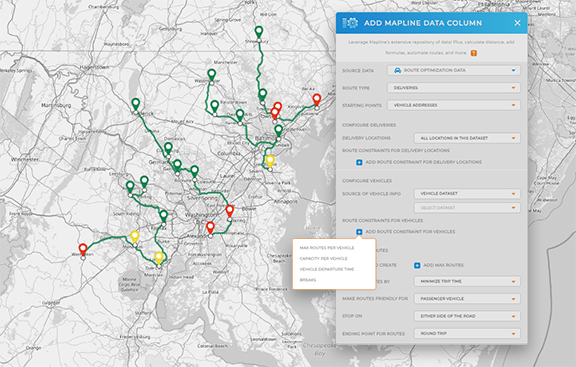Image resolution: width=576 pixels, height=367 pixels.
Task: Select the green pin at Reisterstown
Action: 215,107
